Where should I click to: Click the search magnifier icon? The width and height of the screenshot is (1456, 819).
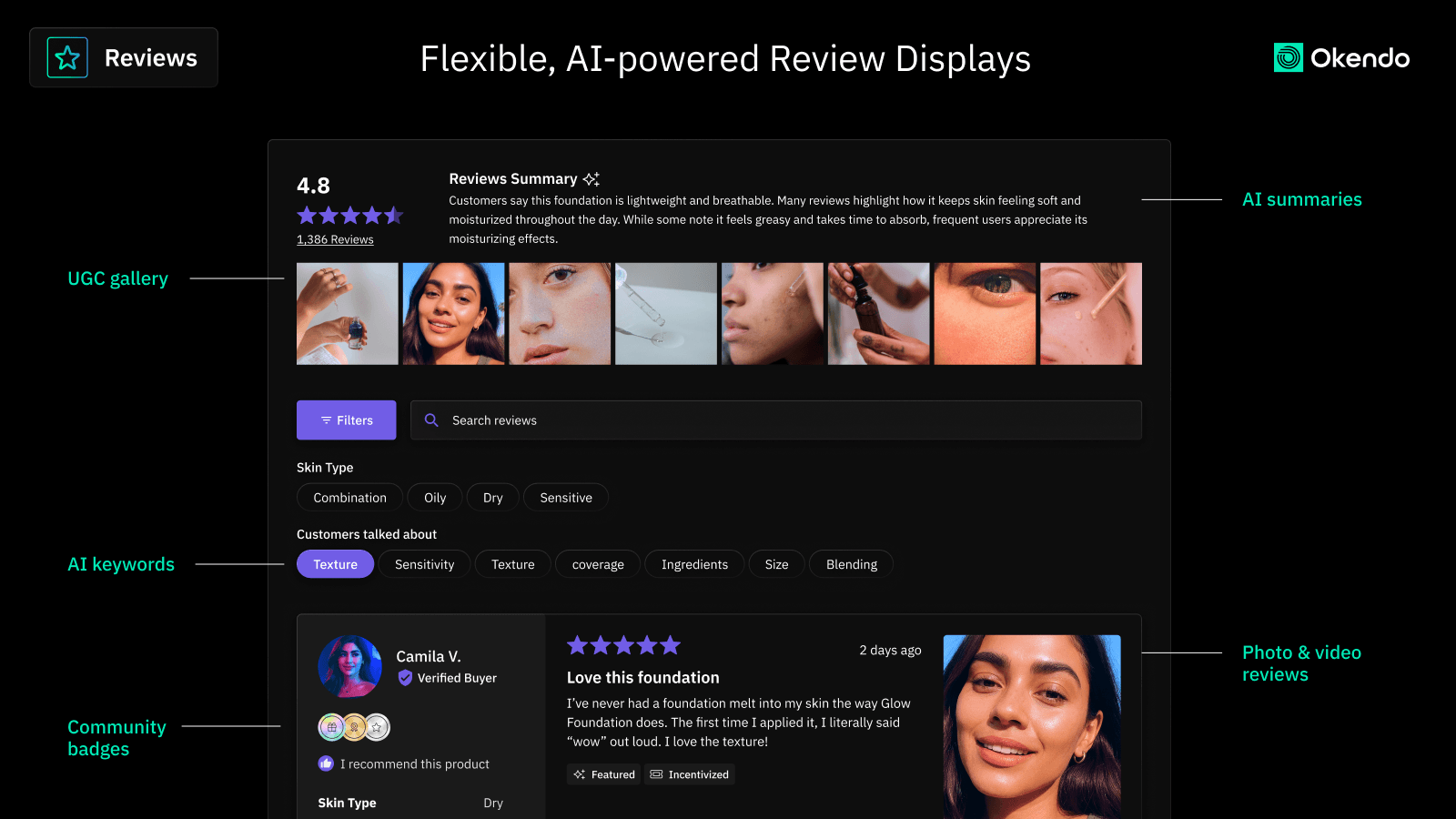pos(431,420)
